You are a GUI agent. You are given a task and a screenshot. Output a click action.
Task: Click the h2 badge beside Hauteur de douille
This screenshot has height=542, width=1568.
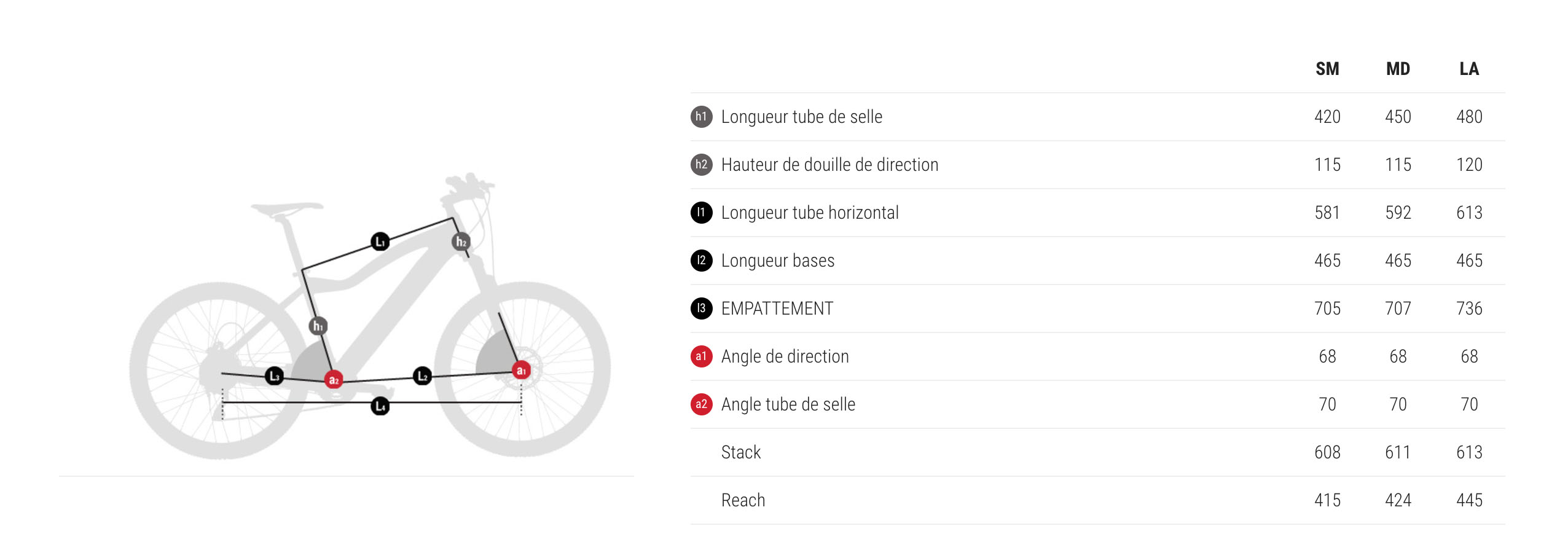tap(701, 165)
